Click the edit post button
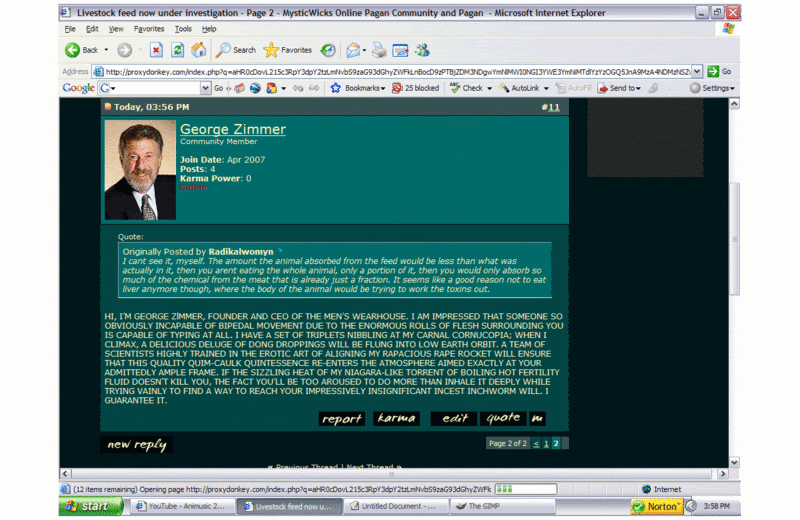This screenshot has width=800, height=520. (454, 418)
